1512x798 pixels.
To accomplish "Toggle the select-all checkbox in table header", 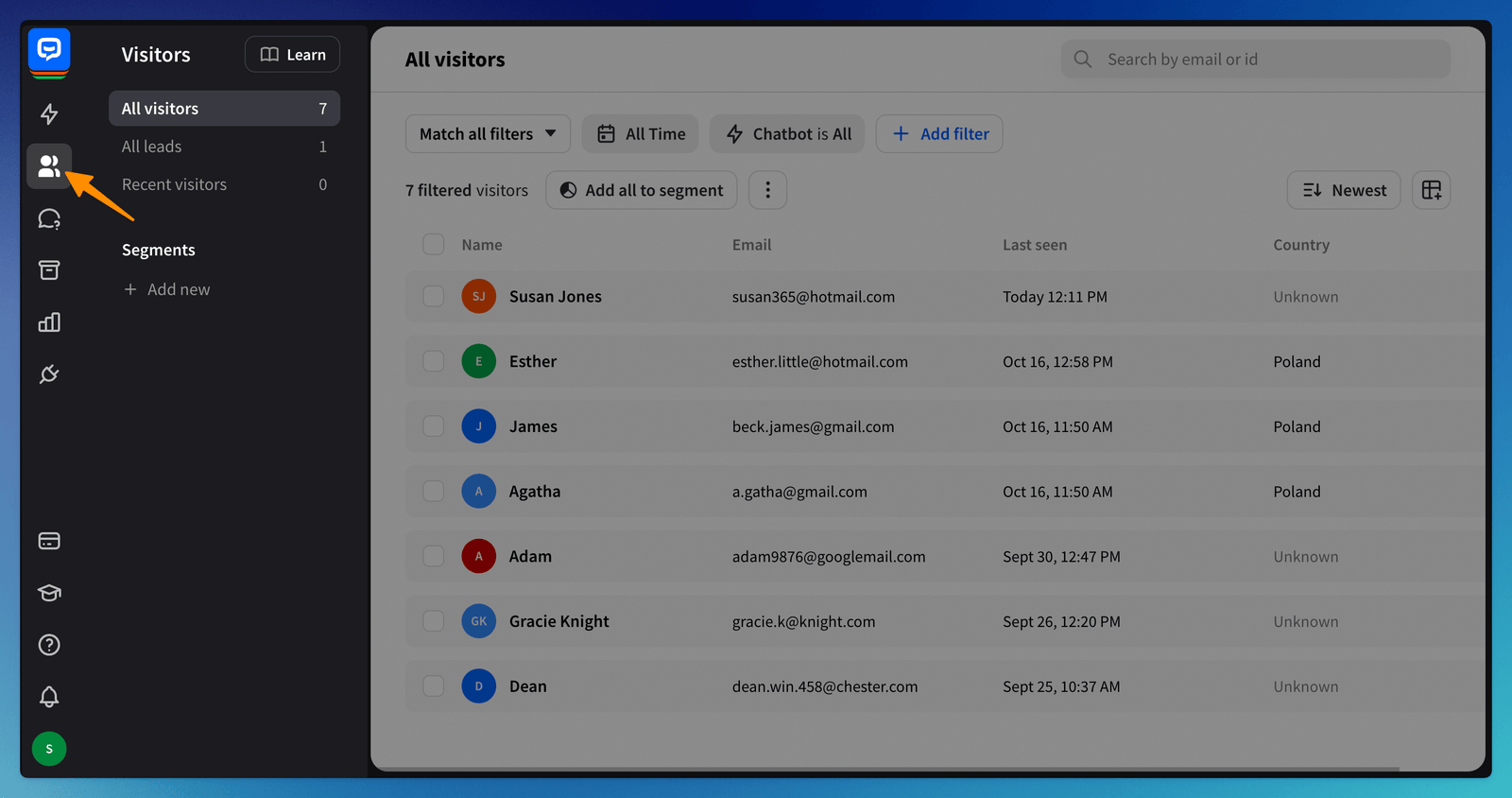I will click(434, 245).
